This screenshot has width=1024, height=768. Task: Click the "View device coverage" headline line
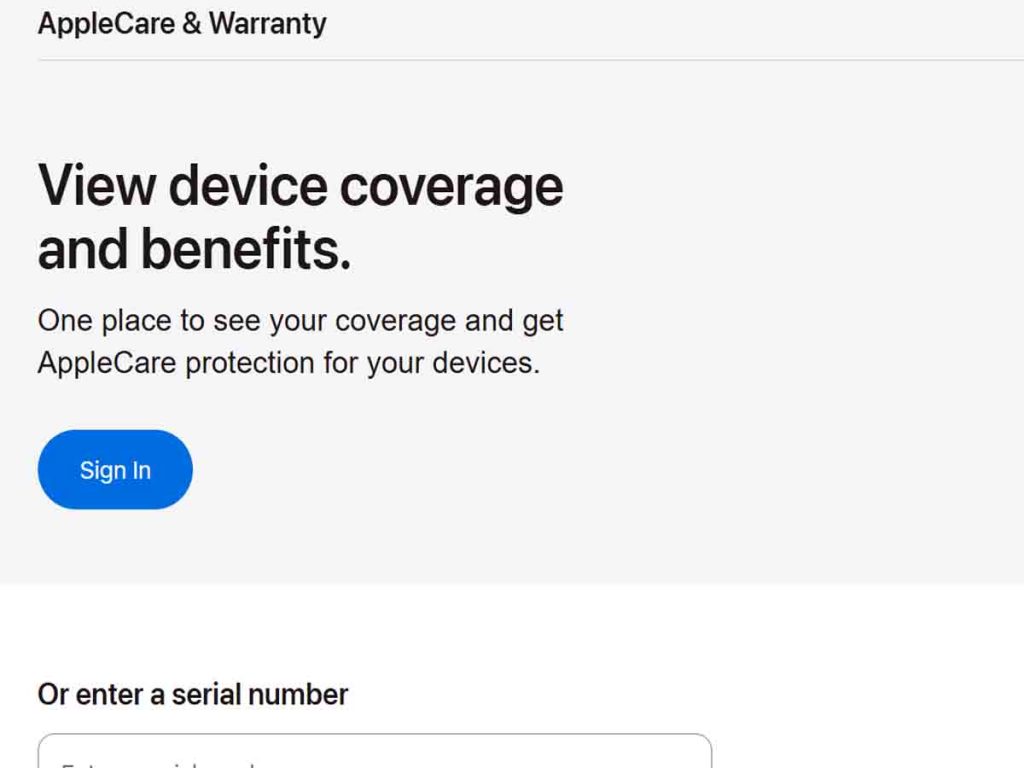[300, 187]
